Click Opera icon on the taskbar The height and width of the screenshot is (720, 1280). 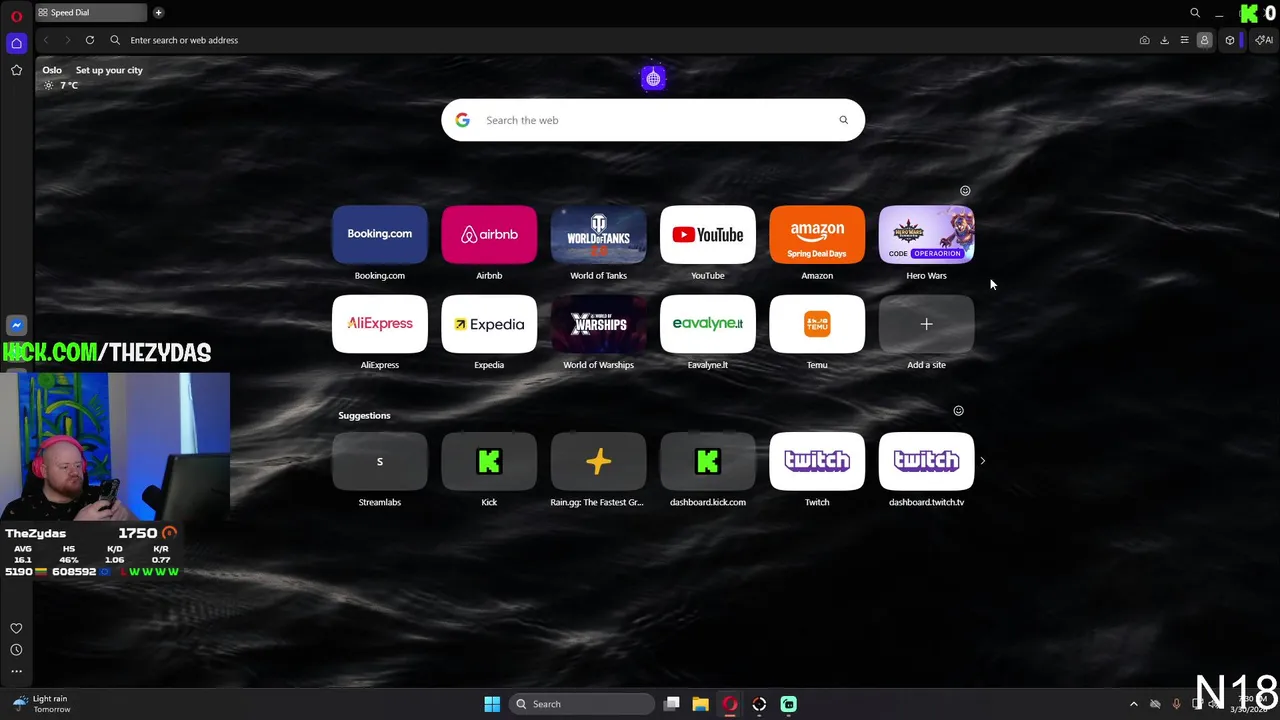730,704
